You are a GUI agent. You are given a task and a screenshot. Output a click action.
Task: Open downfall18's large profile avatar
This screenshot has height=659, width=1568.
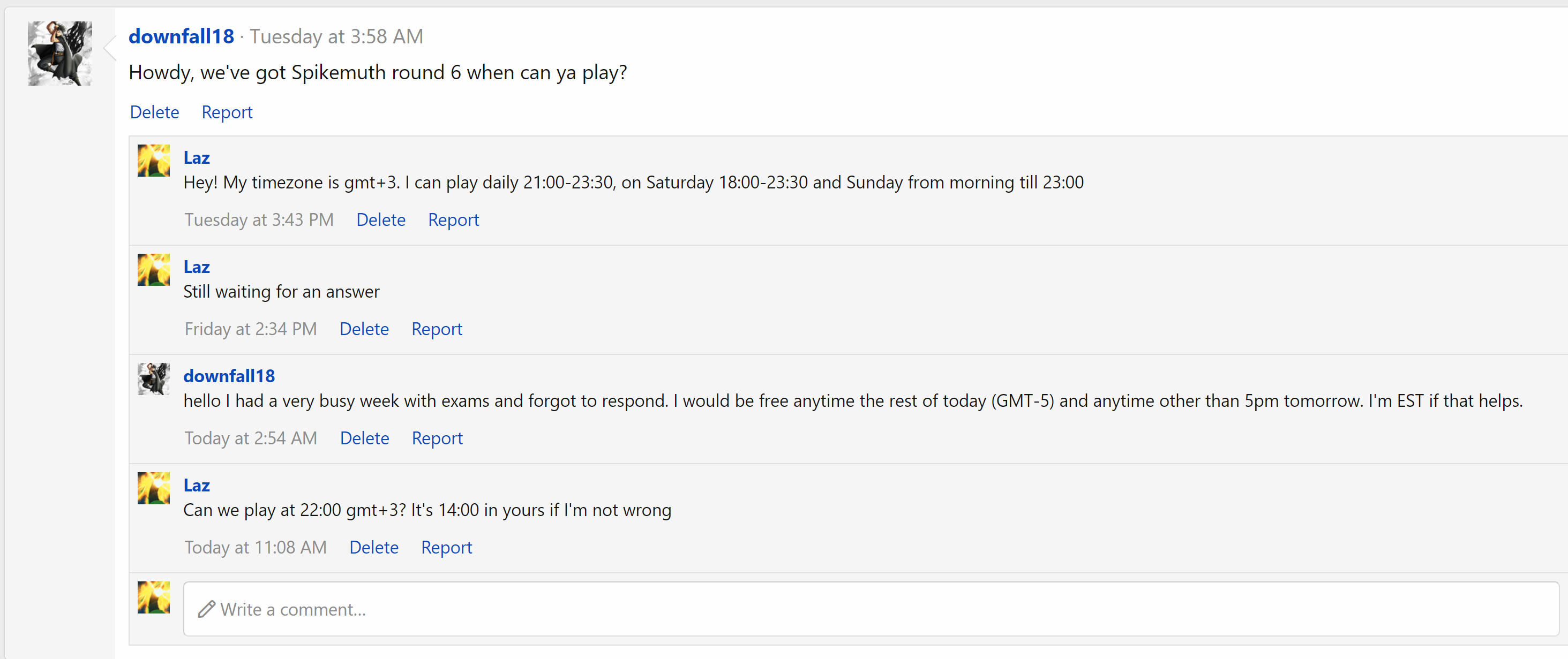point(59,54)
